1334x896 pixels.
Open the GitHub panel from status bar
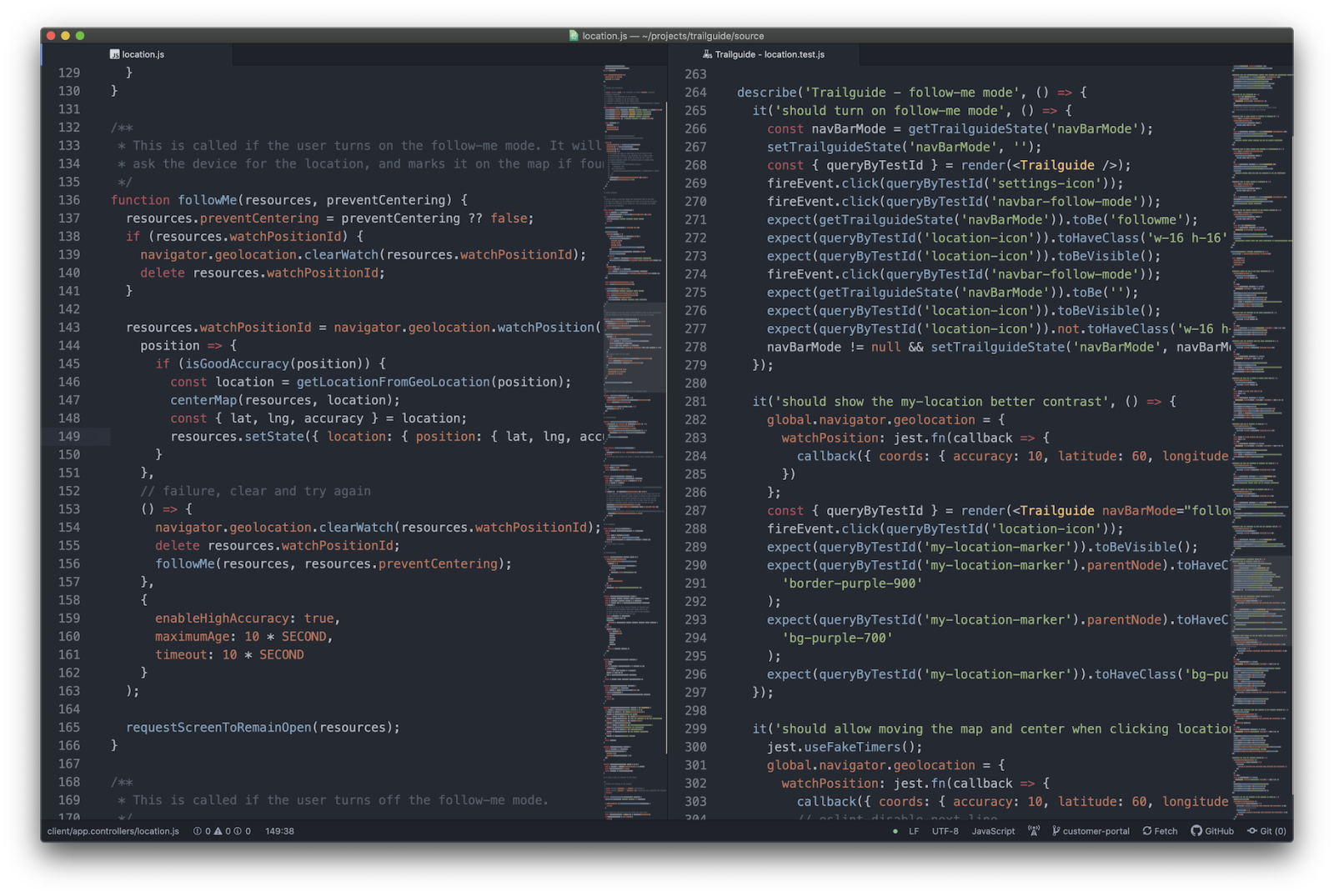[x=1212, y=831]
